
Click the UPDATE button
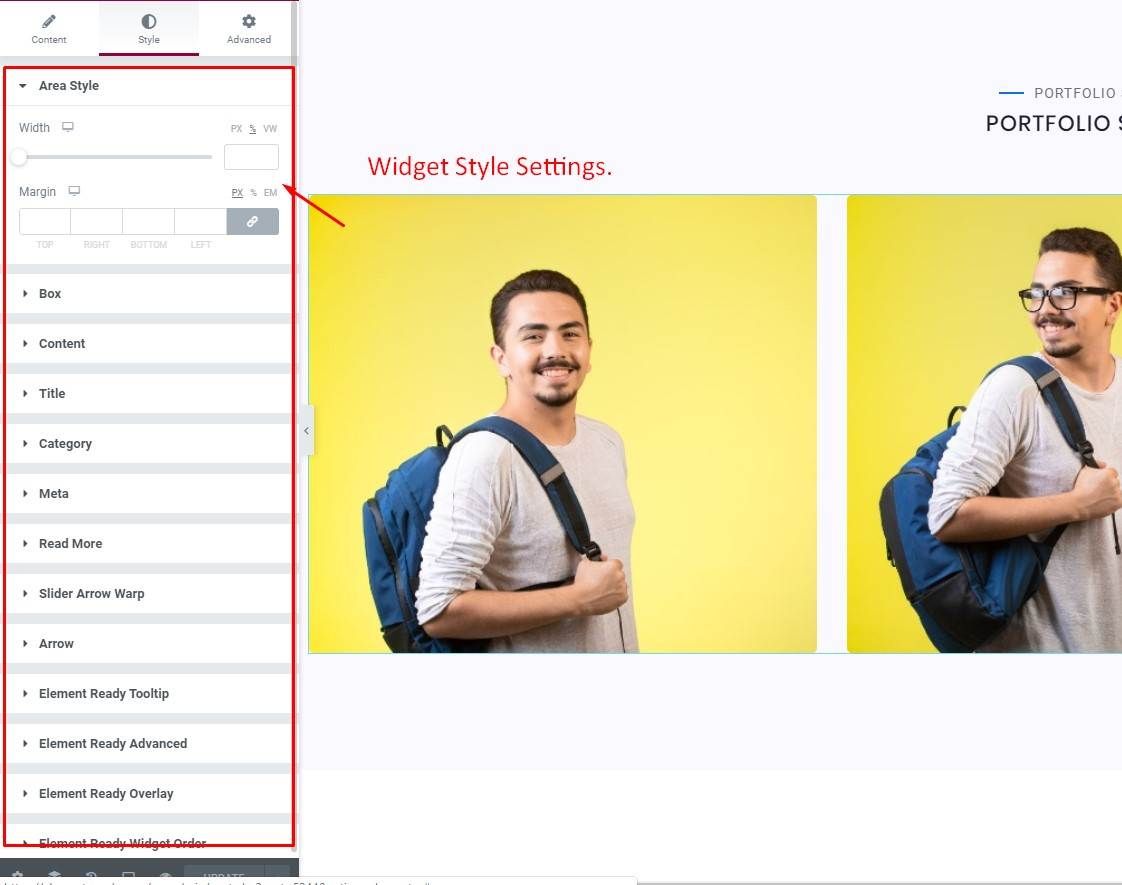(225, 873)
